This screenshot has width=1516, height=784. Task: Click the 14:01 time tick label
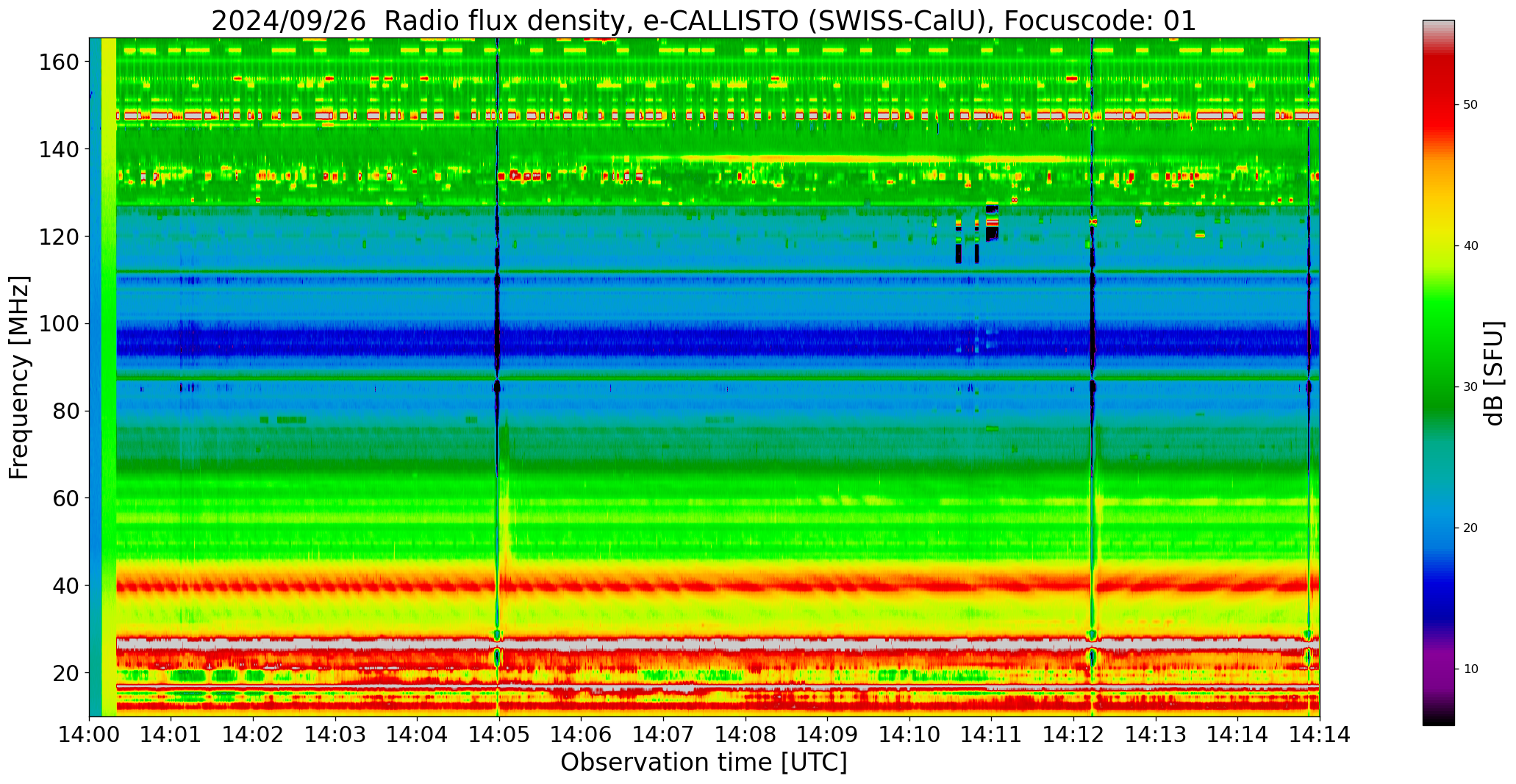pos(171,734)
